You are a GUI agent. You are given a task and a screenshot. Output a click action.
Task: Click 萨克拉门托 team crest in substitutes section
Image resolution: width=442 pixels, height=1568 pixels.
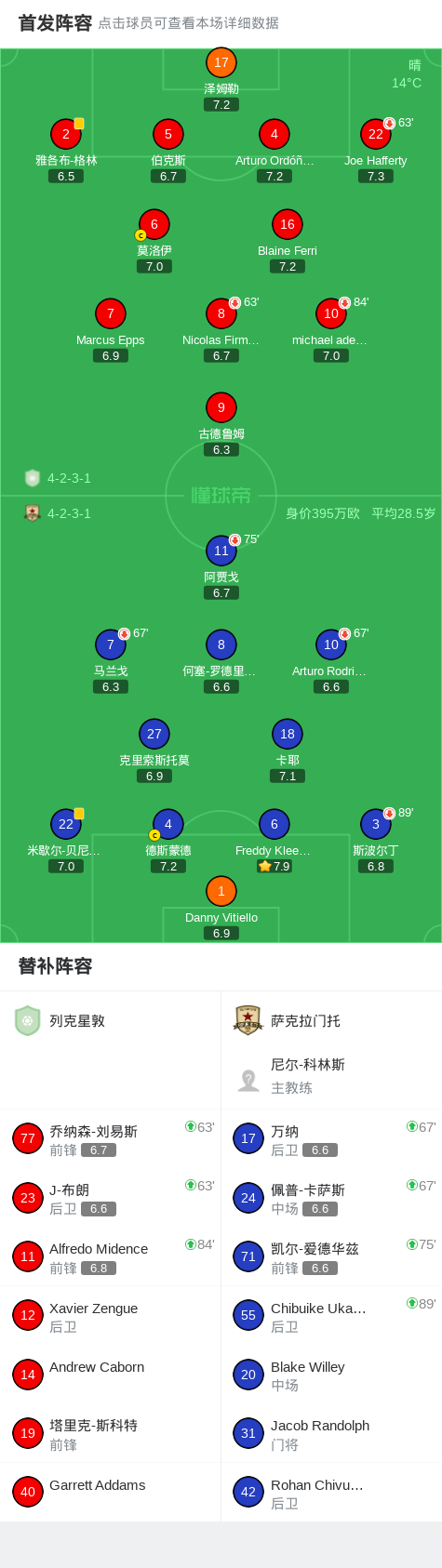pyautogui.click(x=248, y=1020)
